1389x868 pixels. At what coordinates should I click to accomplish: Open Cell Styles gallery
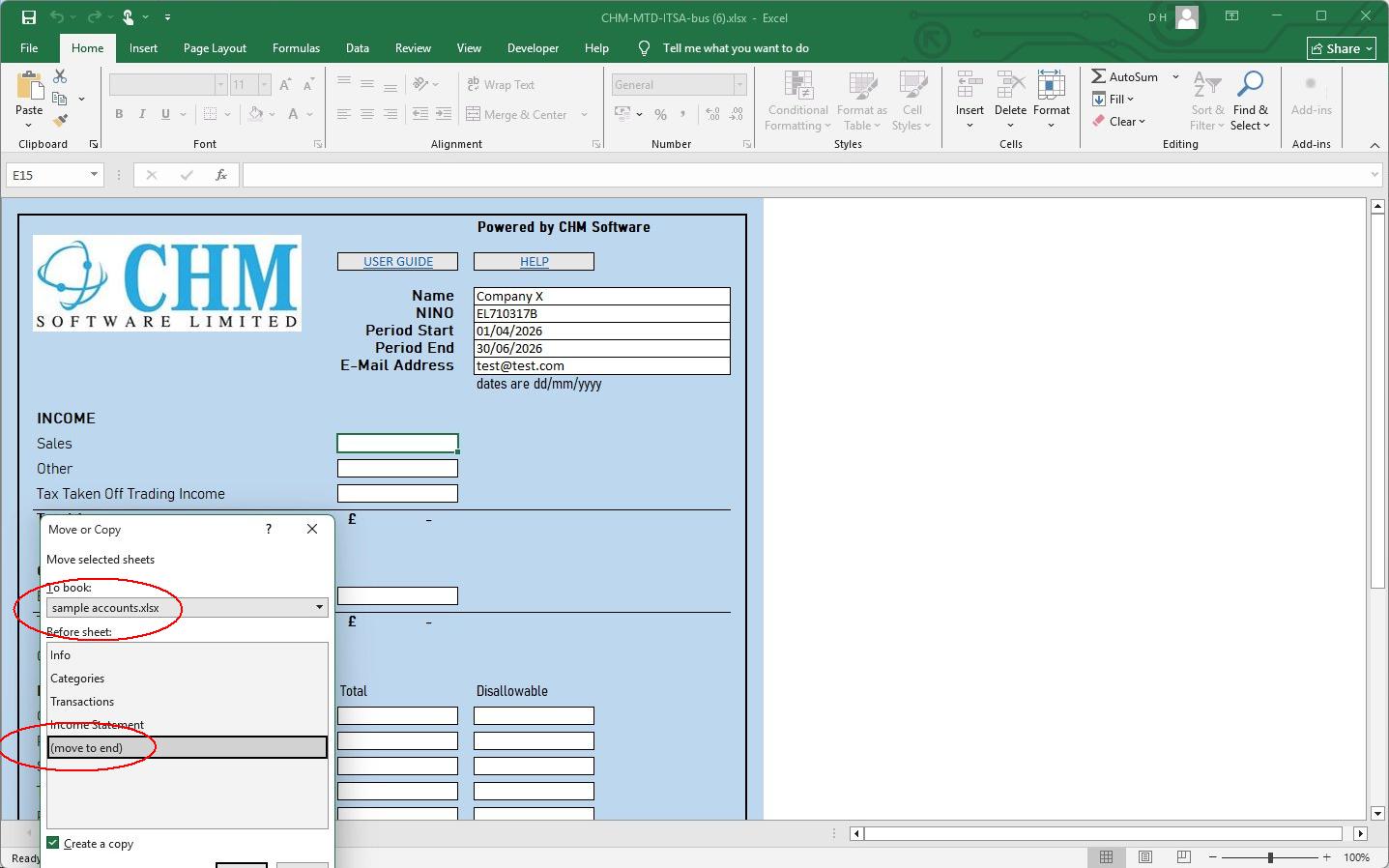click(912, 101)
